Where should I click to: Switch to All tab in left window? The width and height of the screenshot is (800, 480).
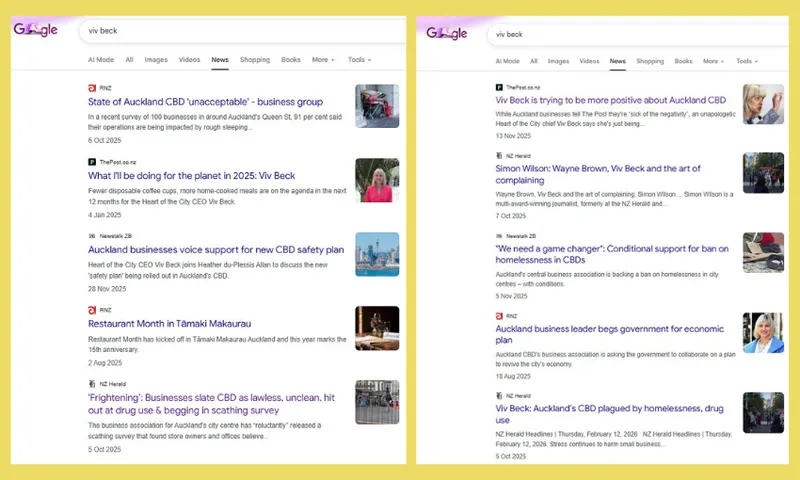(130, 60)
